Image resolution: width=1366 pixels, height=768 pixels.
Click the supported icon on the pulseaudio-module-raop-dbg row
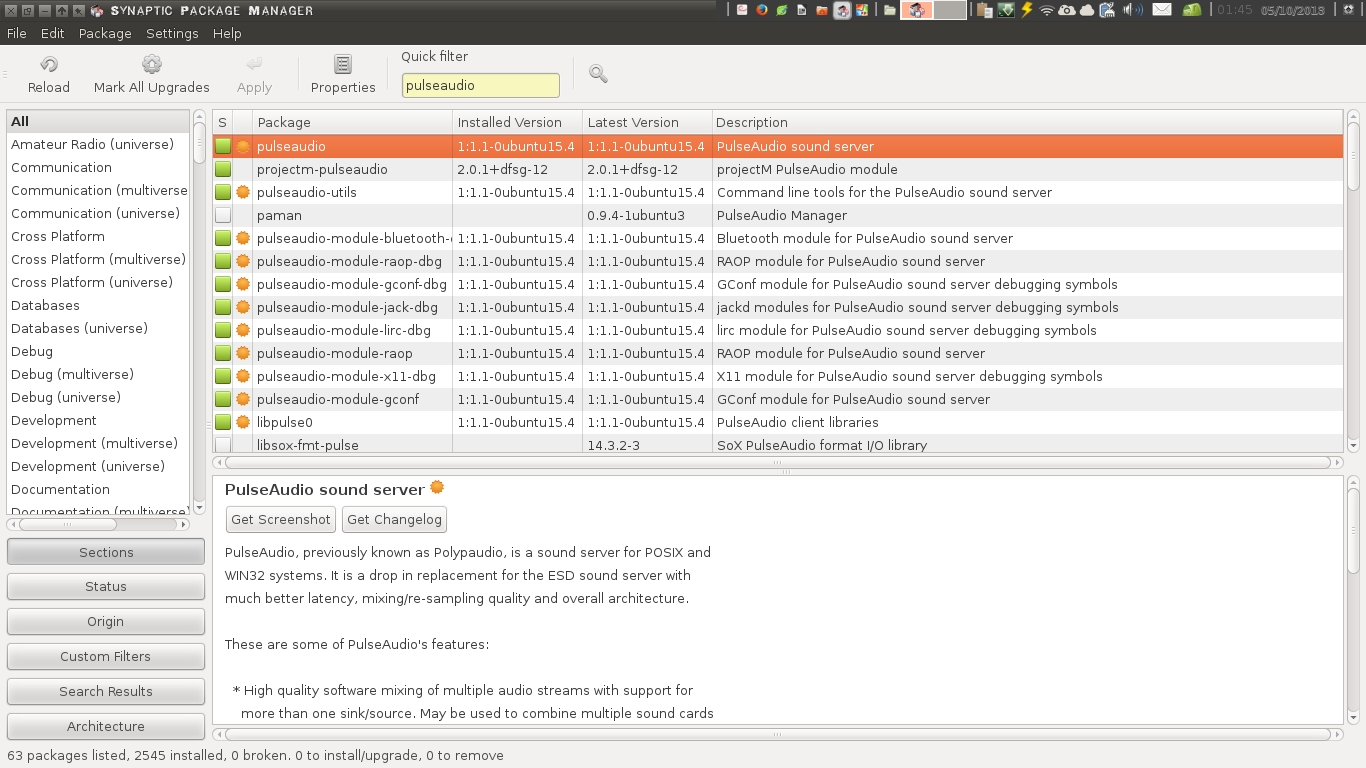242,261
